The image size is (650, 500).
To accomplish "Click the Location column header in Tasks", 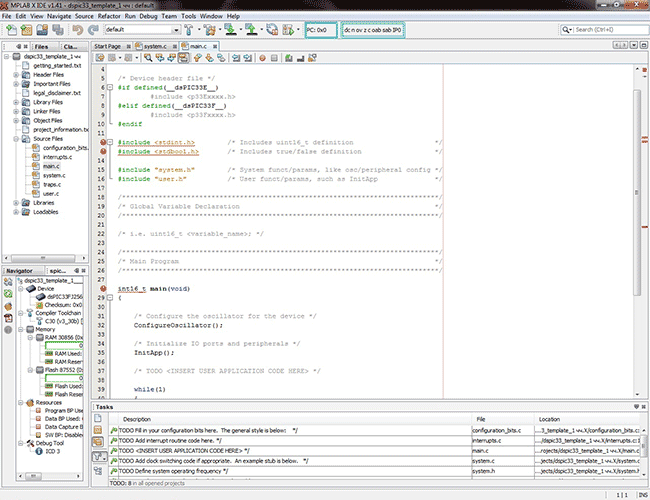I will 587,419.
